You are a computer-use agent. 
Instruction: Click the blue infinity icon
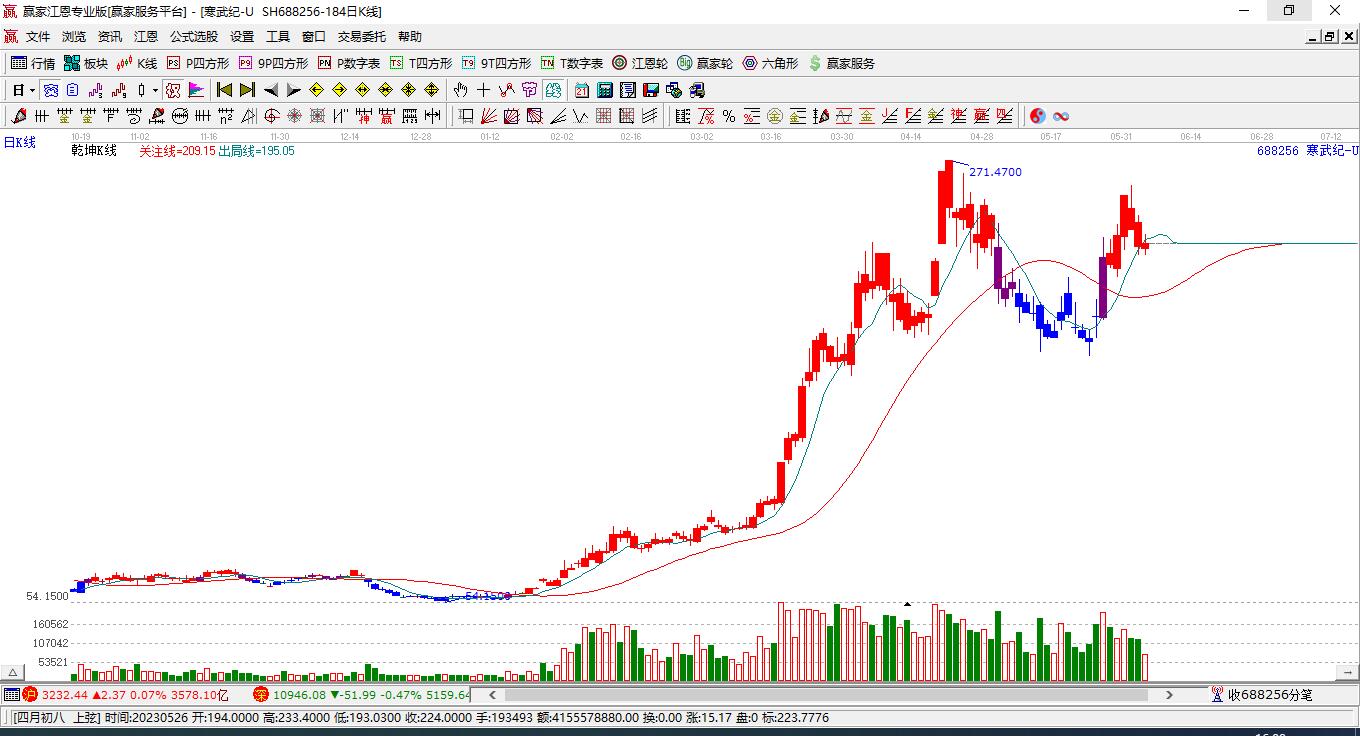(1061, 116)
